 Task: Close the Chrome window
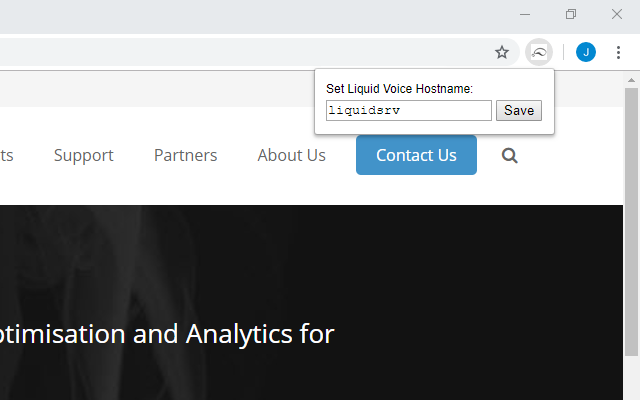click(x=616, y=14)
